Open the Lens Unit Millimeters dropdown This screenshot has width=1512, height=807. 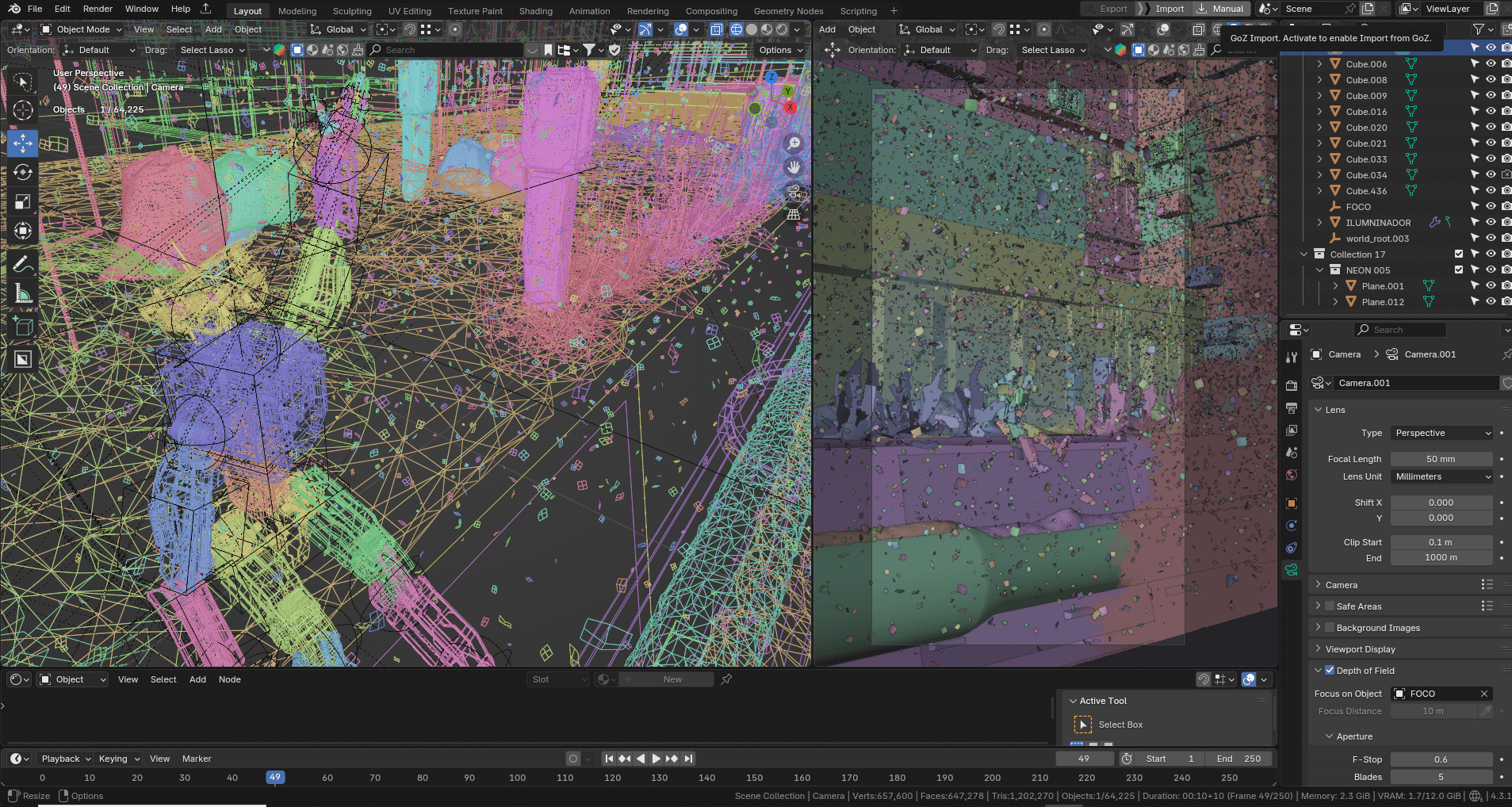coord(1442,476)
